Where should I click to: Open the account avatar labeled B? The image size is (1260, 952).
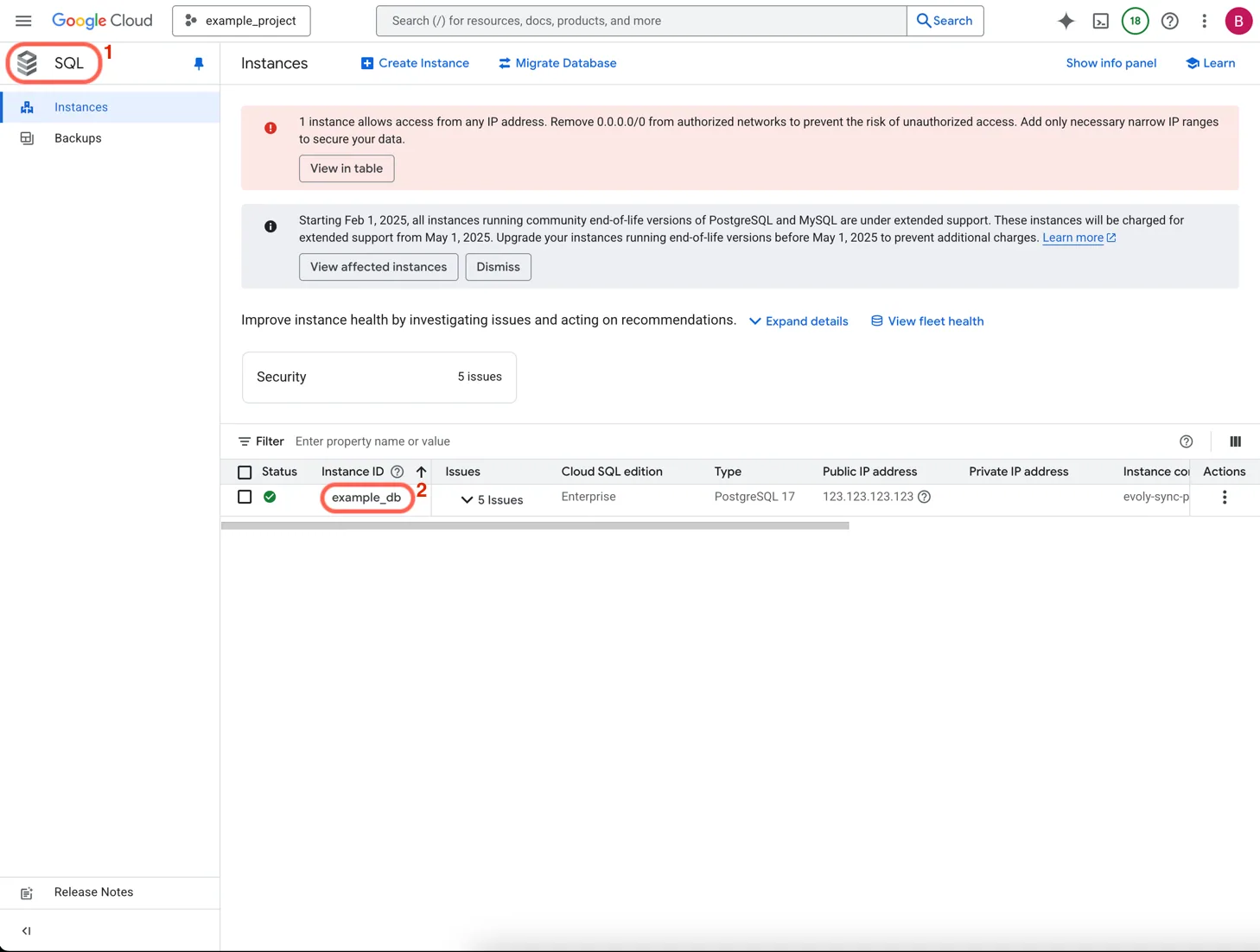pyautogui.click(x=1238, y=21)
